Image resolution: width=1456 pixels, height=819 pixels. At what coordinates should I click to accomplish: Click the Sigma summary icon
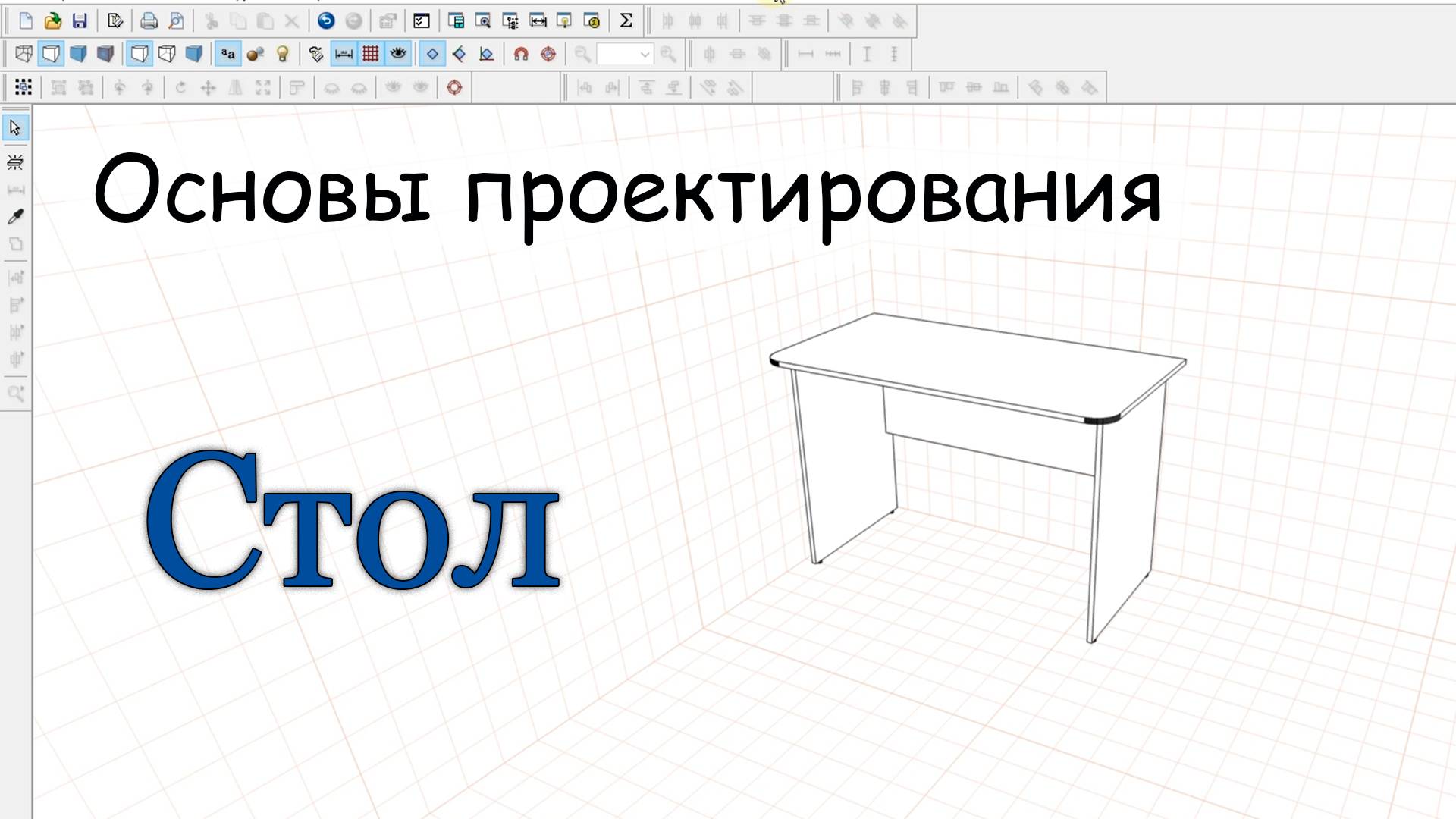point(626,21)
